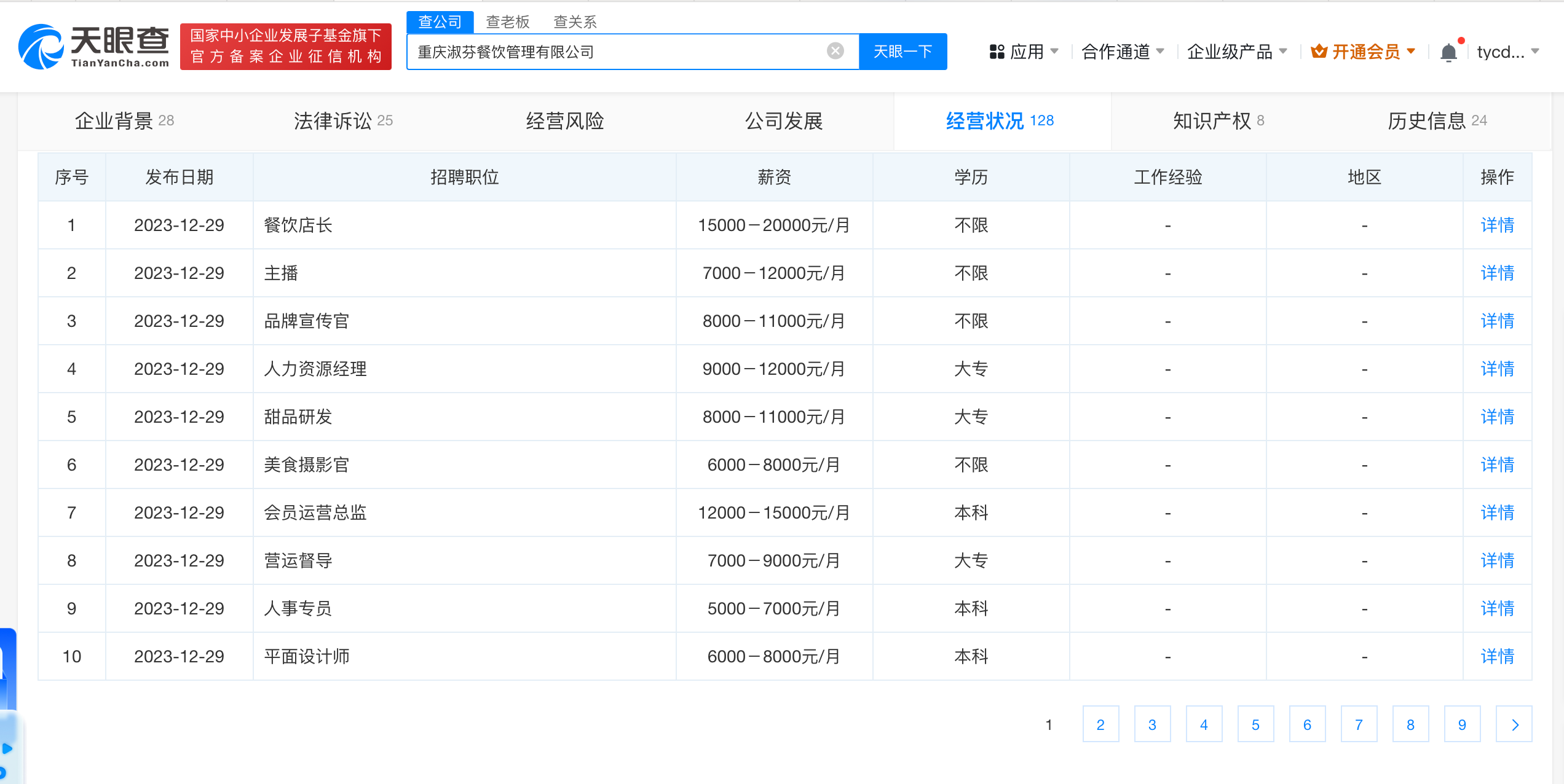Screen dimensions: 1564x784
Task: Click salary 5000-7000元/月
Action: point(774,609)
